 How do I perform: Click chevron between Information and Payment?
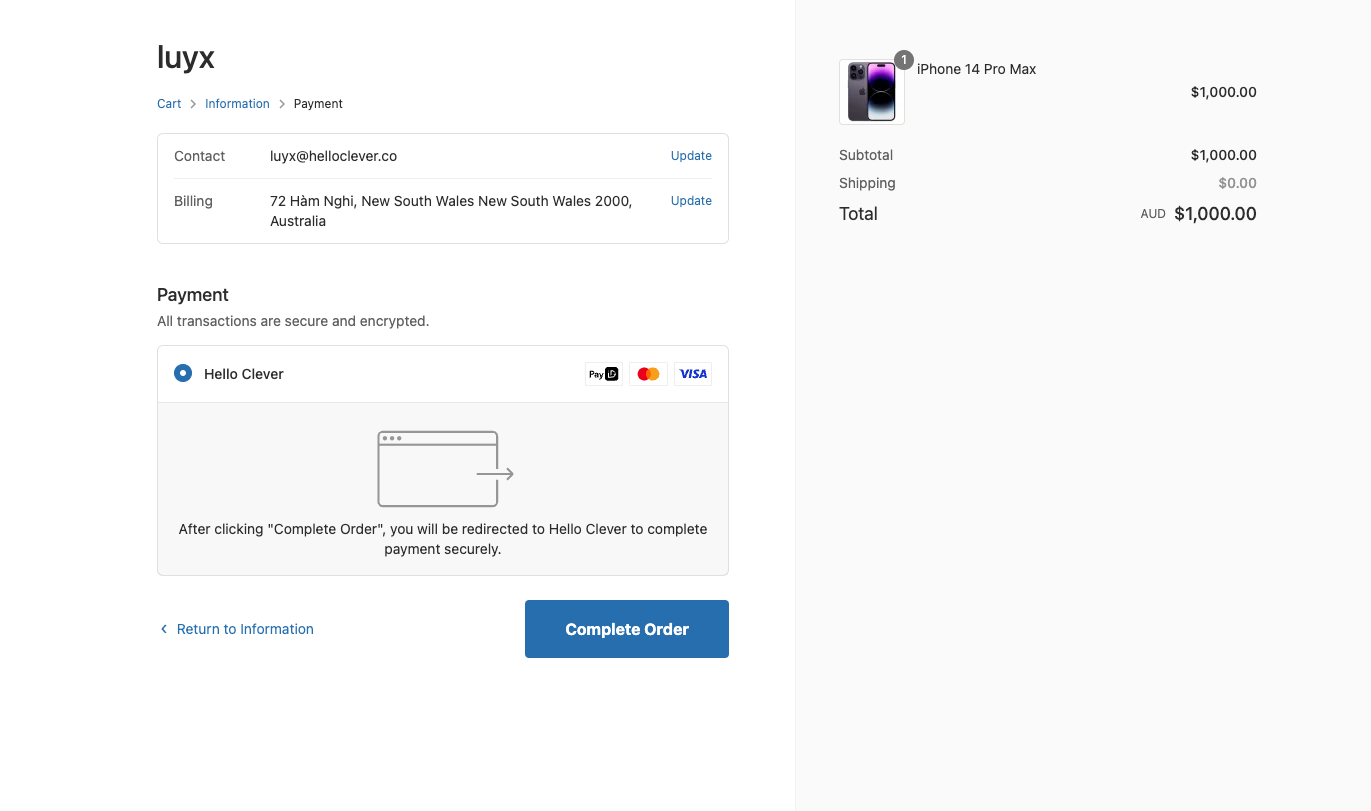pyautogui.click(x=282, y=104)
